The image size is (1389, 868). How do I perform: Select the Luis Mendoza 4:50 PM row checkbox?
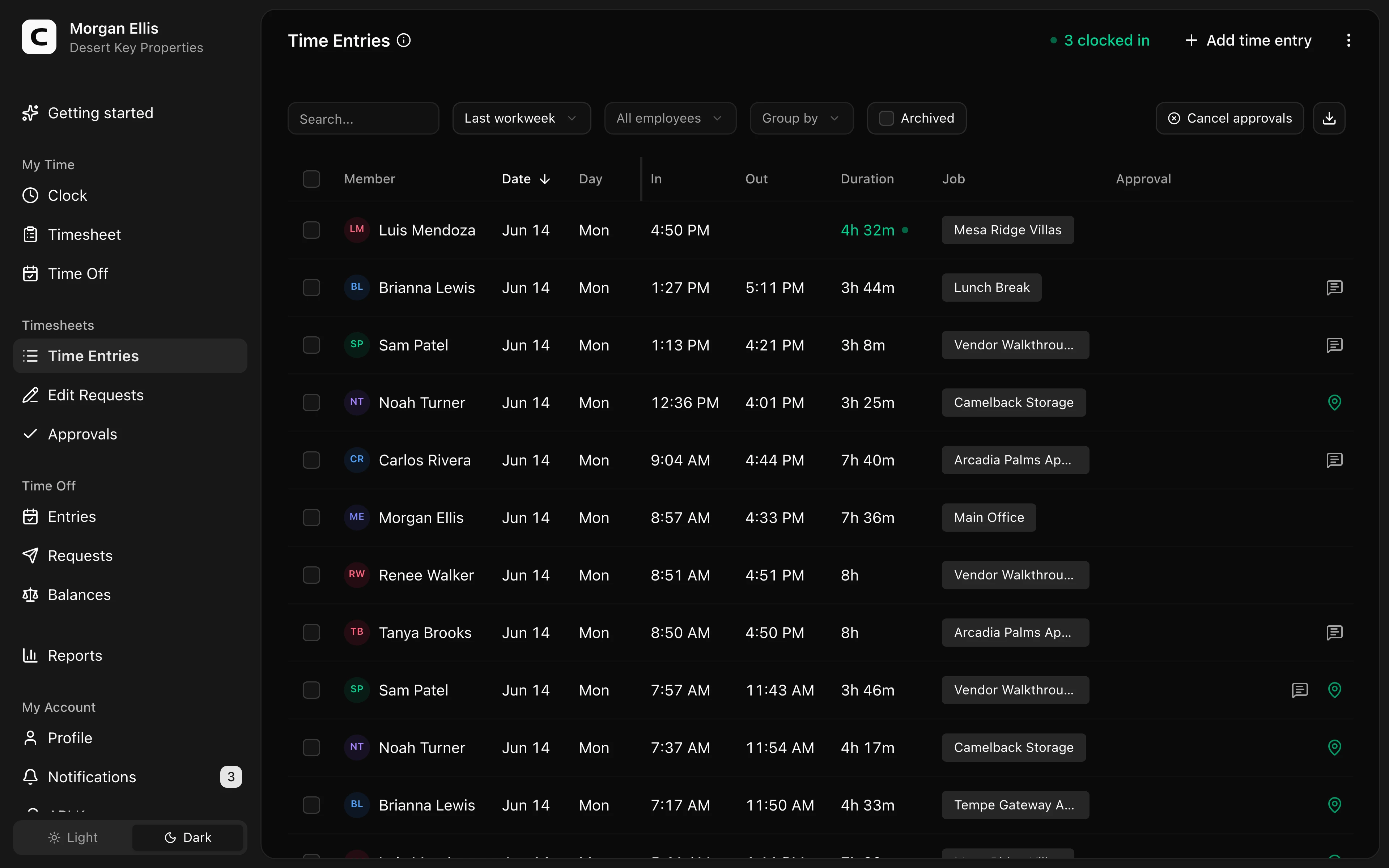311,230
